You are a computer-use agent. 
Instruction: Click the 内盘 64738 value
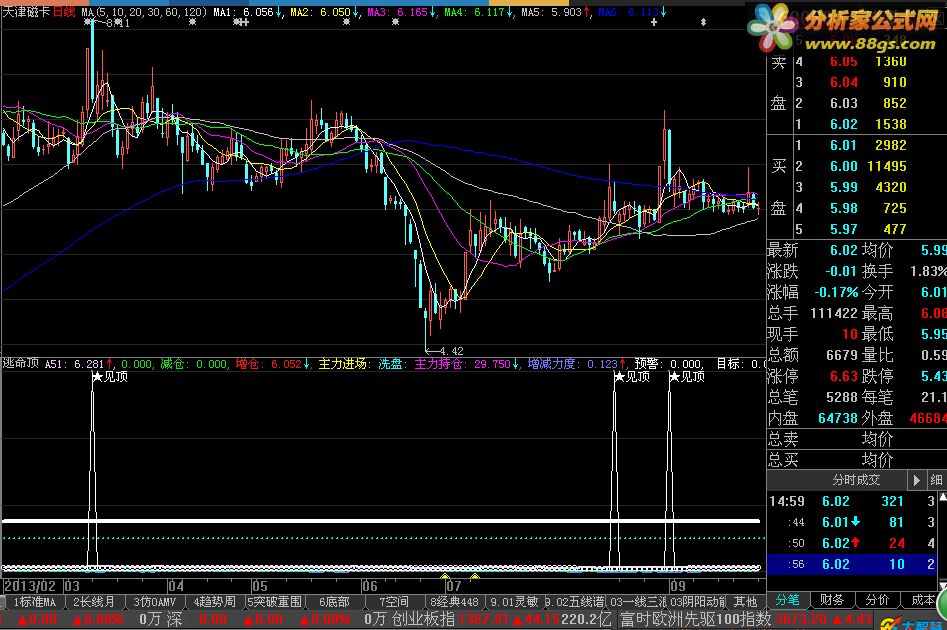(x=838, y=418)
